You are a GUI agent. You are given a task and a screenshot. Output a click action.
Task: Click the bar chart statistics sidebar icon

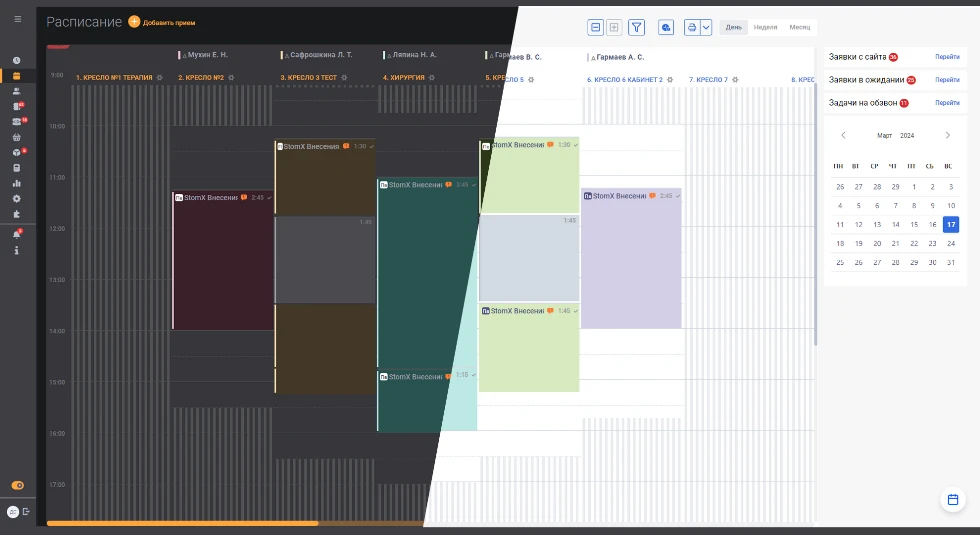click(16, 183)
